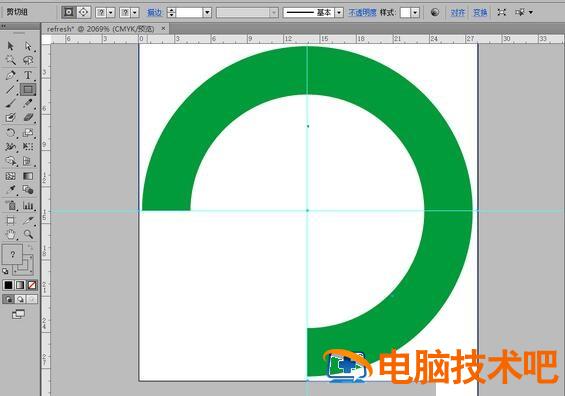Open the 基本 brush definition dropdown
This screenshot has width=565, height=396.
[x=339, y=13]
